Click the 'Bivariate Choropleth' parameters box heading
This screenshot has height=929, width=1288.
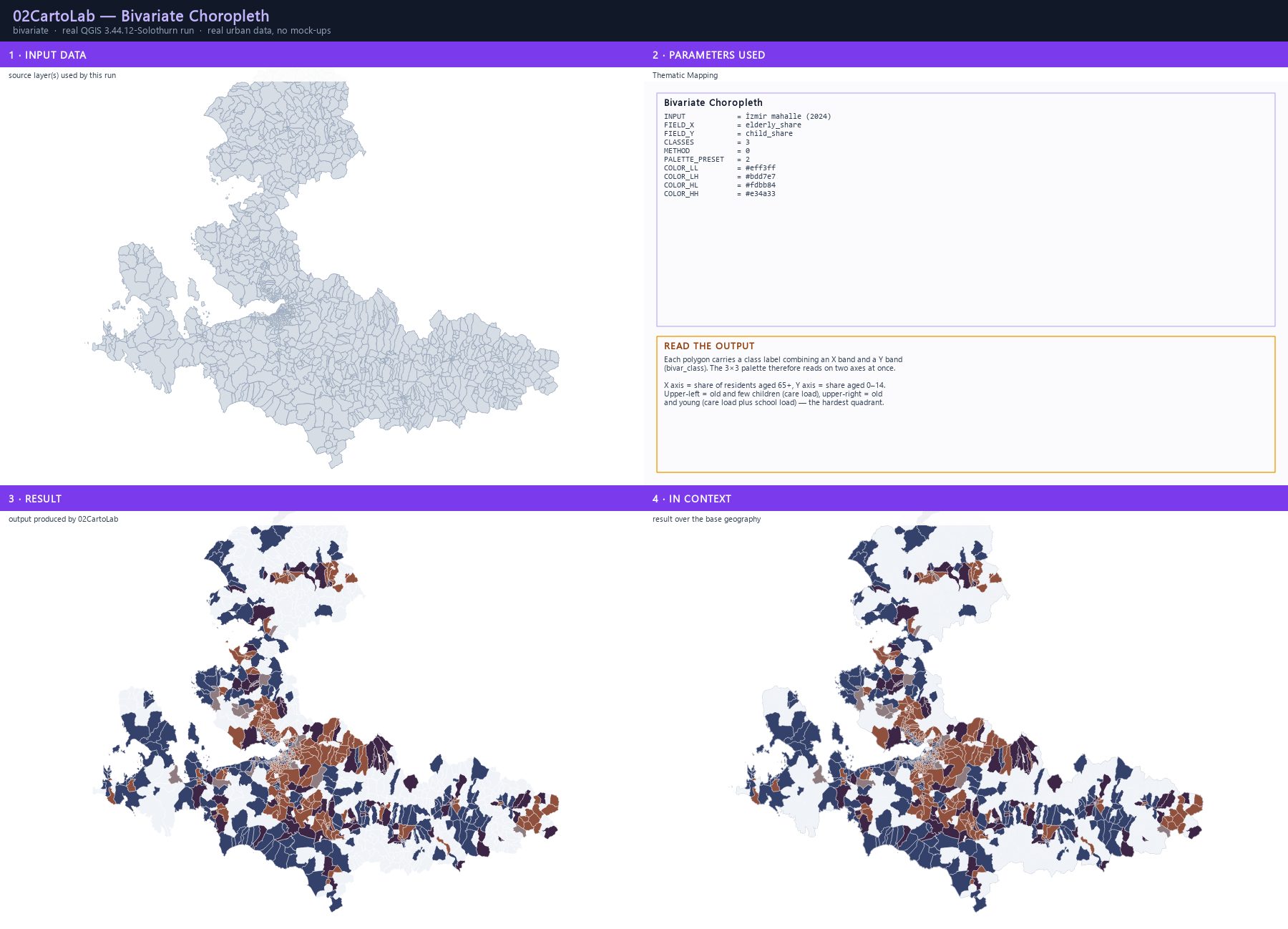point(713,102)
